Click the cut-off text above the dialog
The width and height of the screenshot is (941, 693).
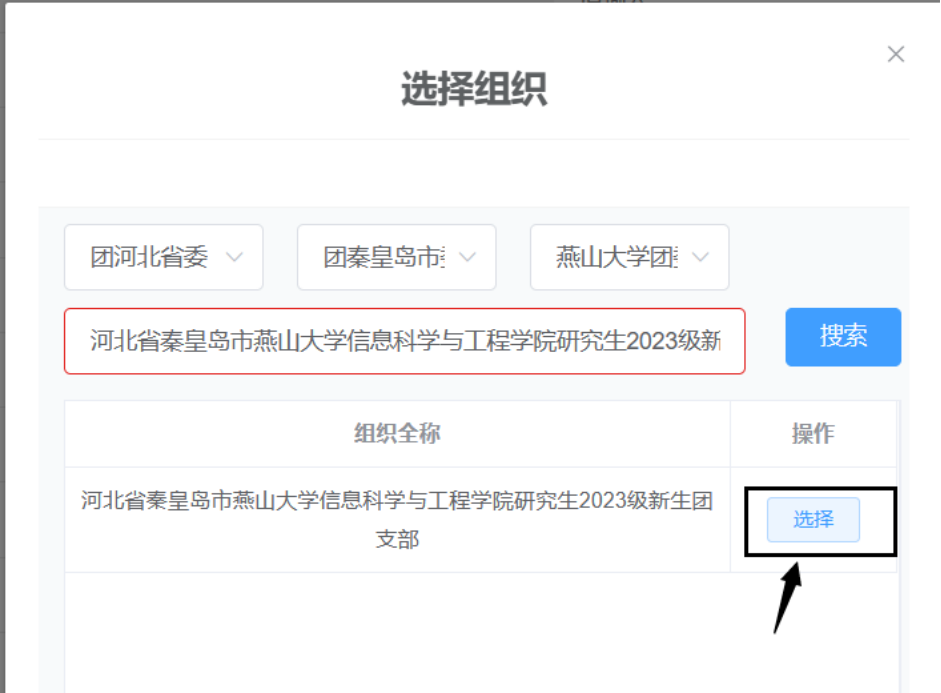click(600, 3)
